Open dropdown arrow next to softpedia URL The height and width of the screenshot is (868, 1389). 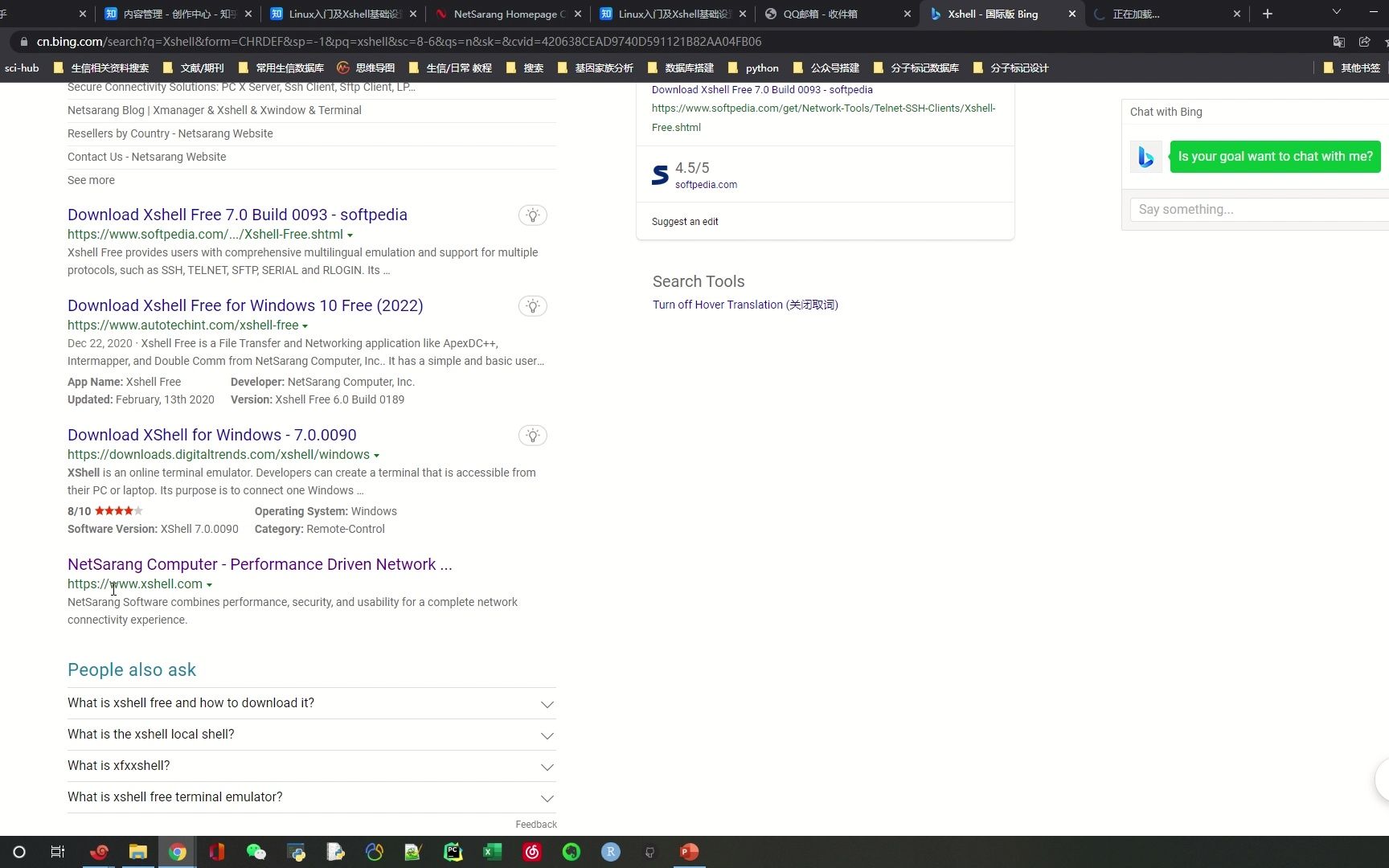tap(350, 235)
